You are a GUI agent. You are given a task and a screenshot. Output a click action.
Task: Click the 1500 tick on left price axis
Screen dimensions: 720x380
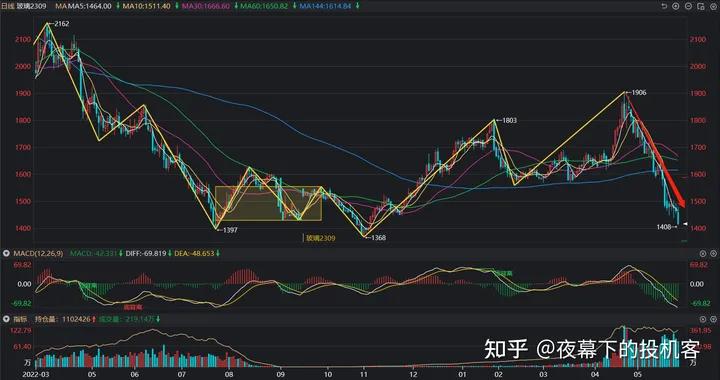(x=22, y=201)
